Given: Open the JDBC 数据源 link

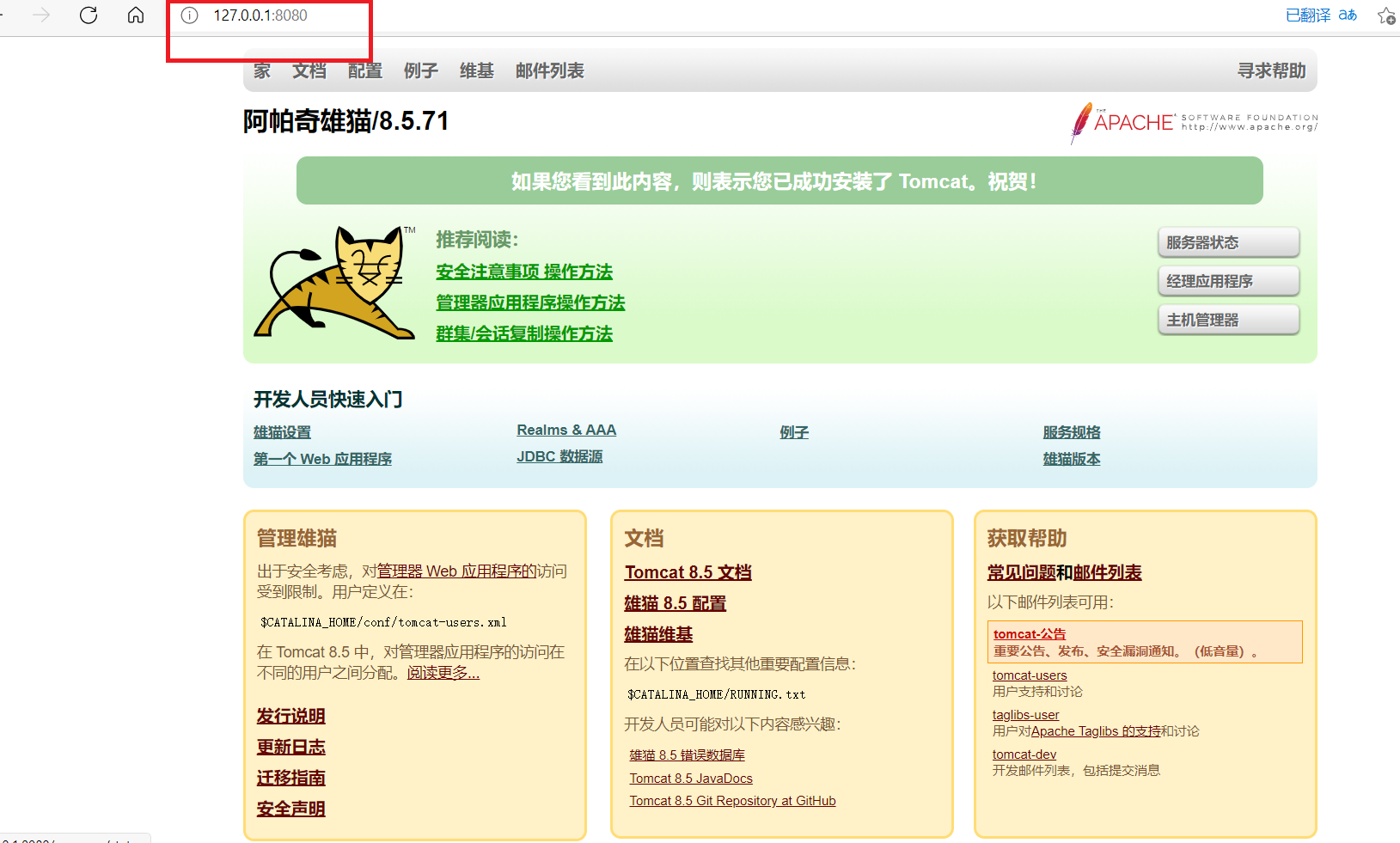Looking at the screenshot, I should (x=559, y=456).
